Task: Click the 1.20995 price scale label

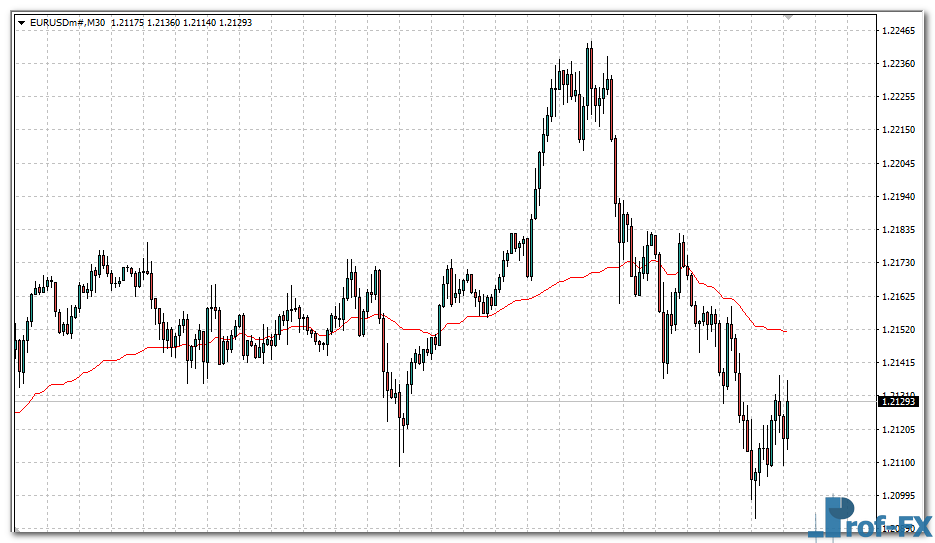Action: (x=899, y=496)
